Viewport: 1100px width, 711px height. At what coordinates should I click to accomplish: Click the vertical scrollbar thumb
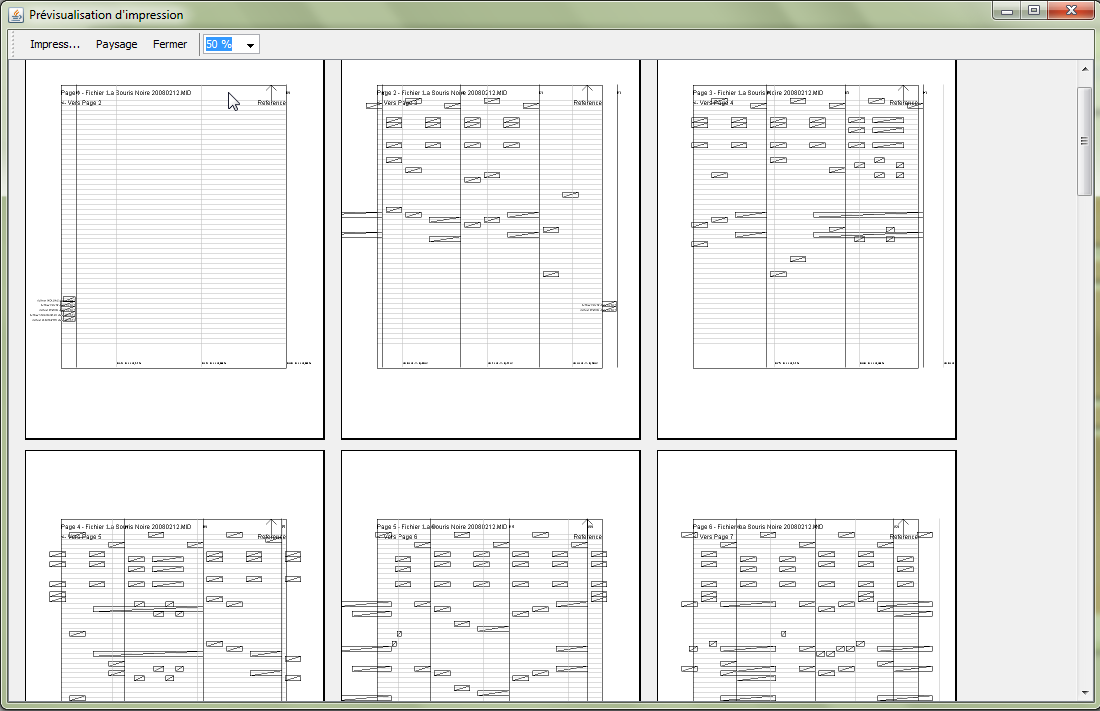1085,141
